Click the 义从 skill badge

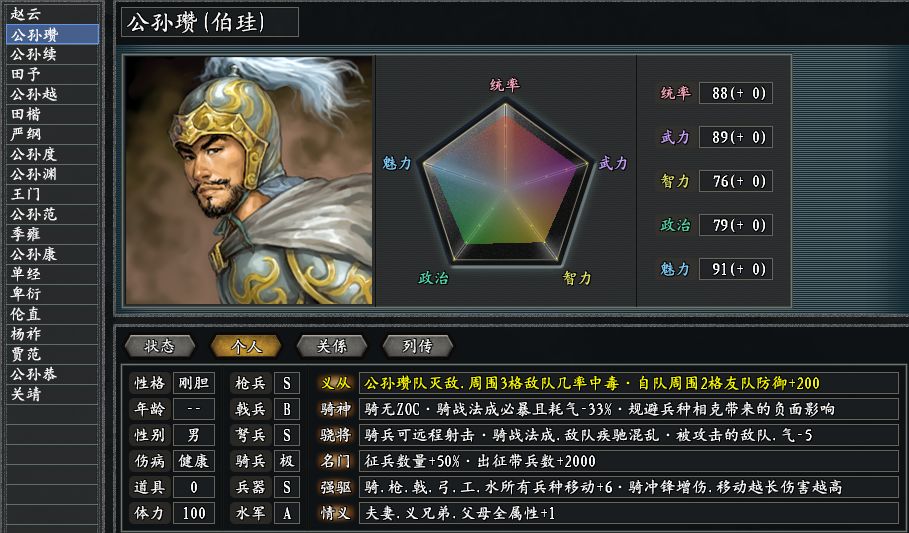[x=335, y=383]
